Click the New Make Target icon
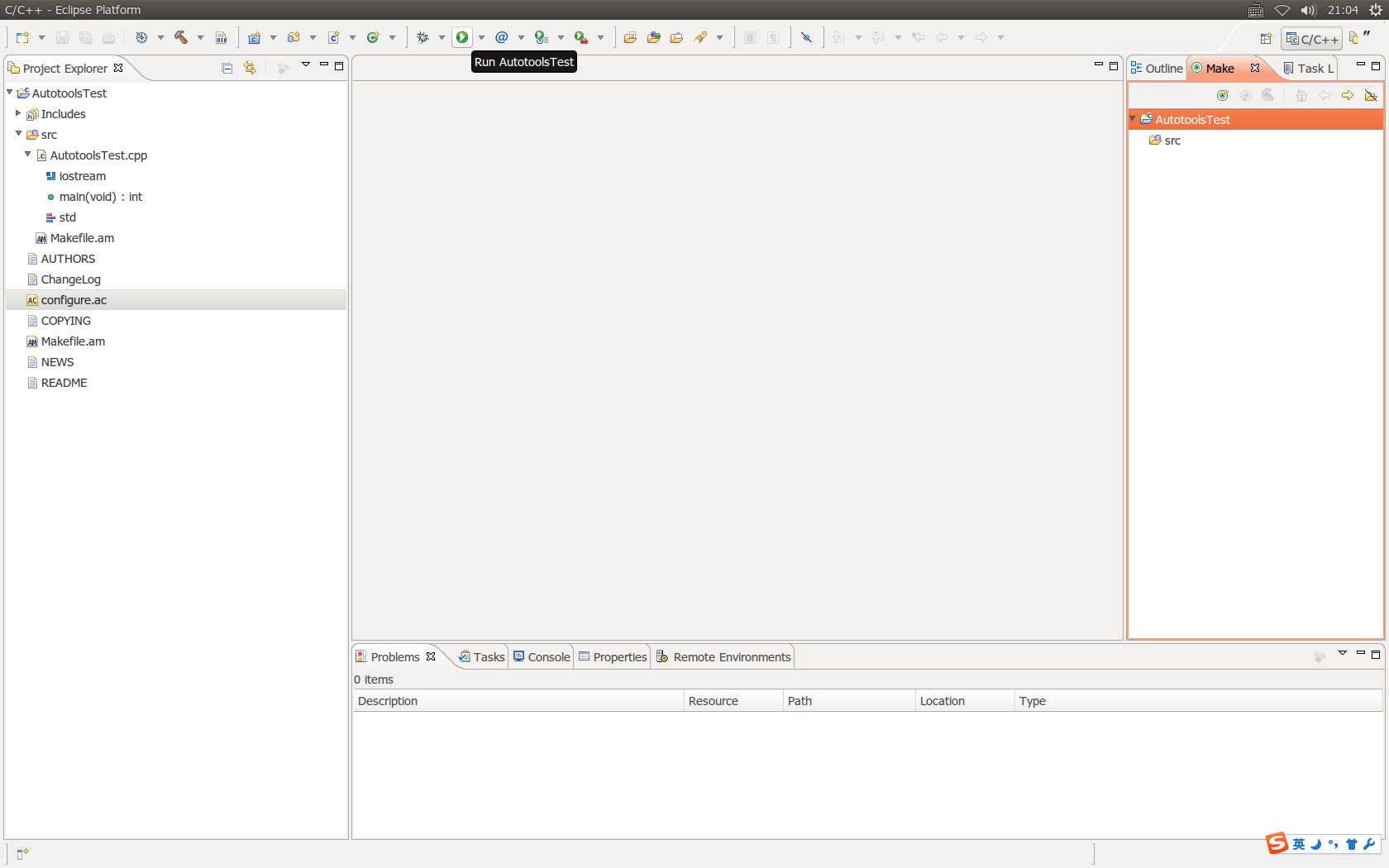The image size is (1389, 868). point(1222,96)
